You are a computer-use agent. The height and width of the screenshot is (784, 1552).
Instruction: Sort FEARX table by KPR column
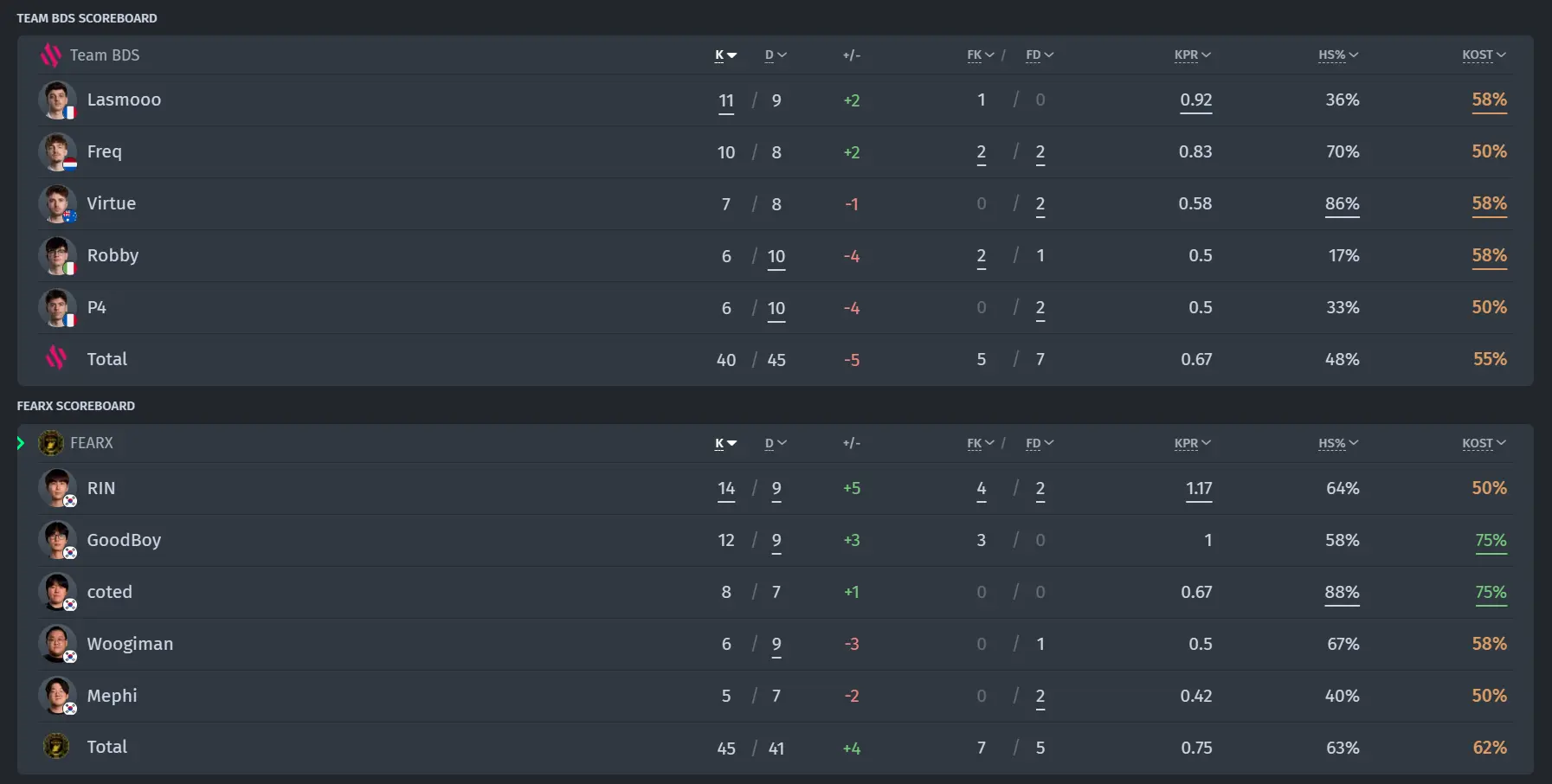point(1192,444)
